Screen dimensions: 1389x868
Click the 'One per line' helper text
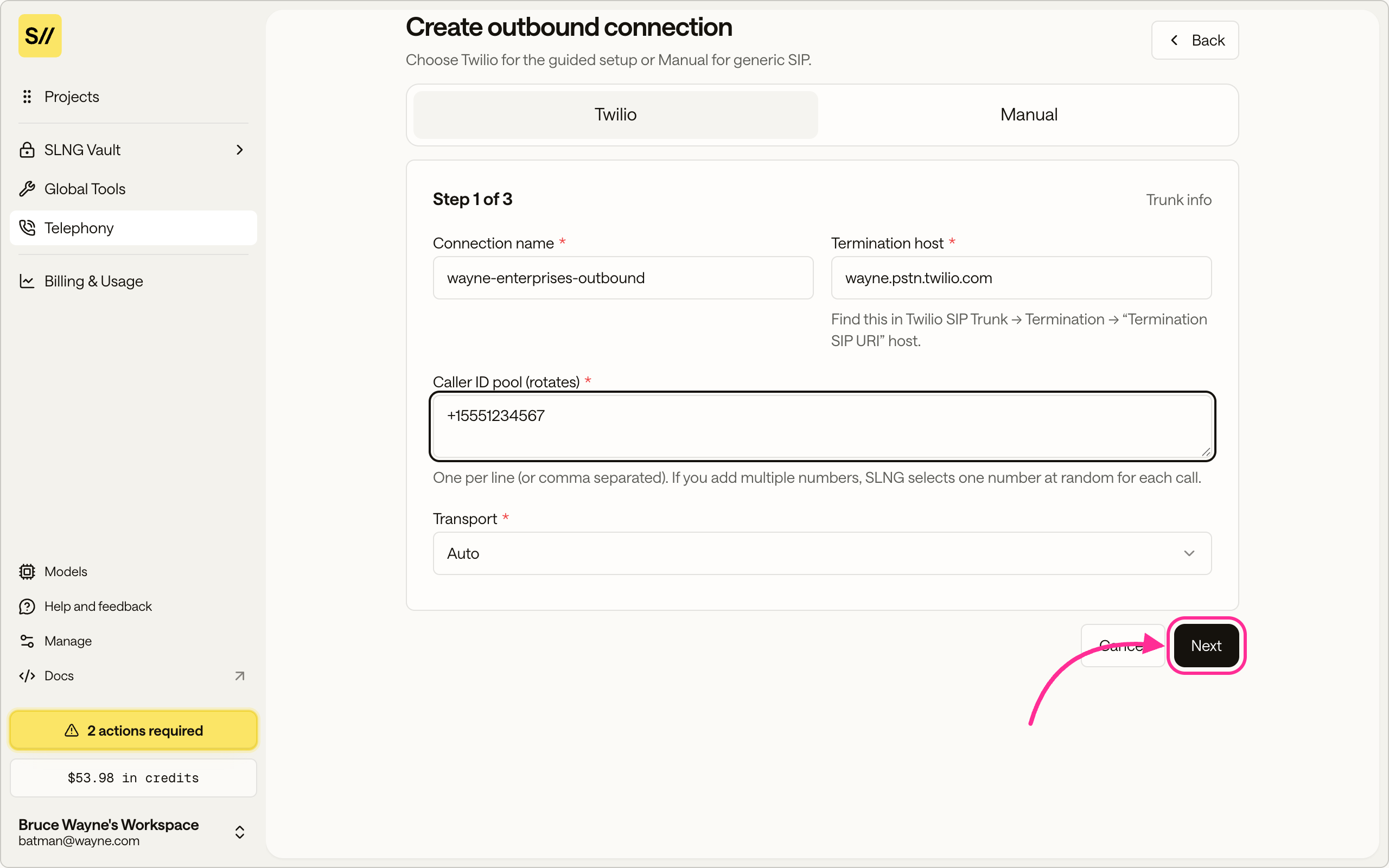(817, 477)
